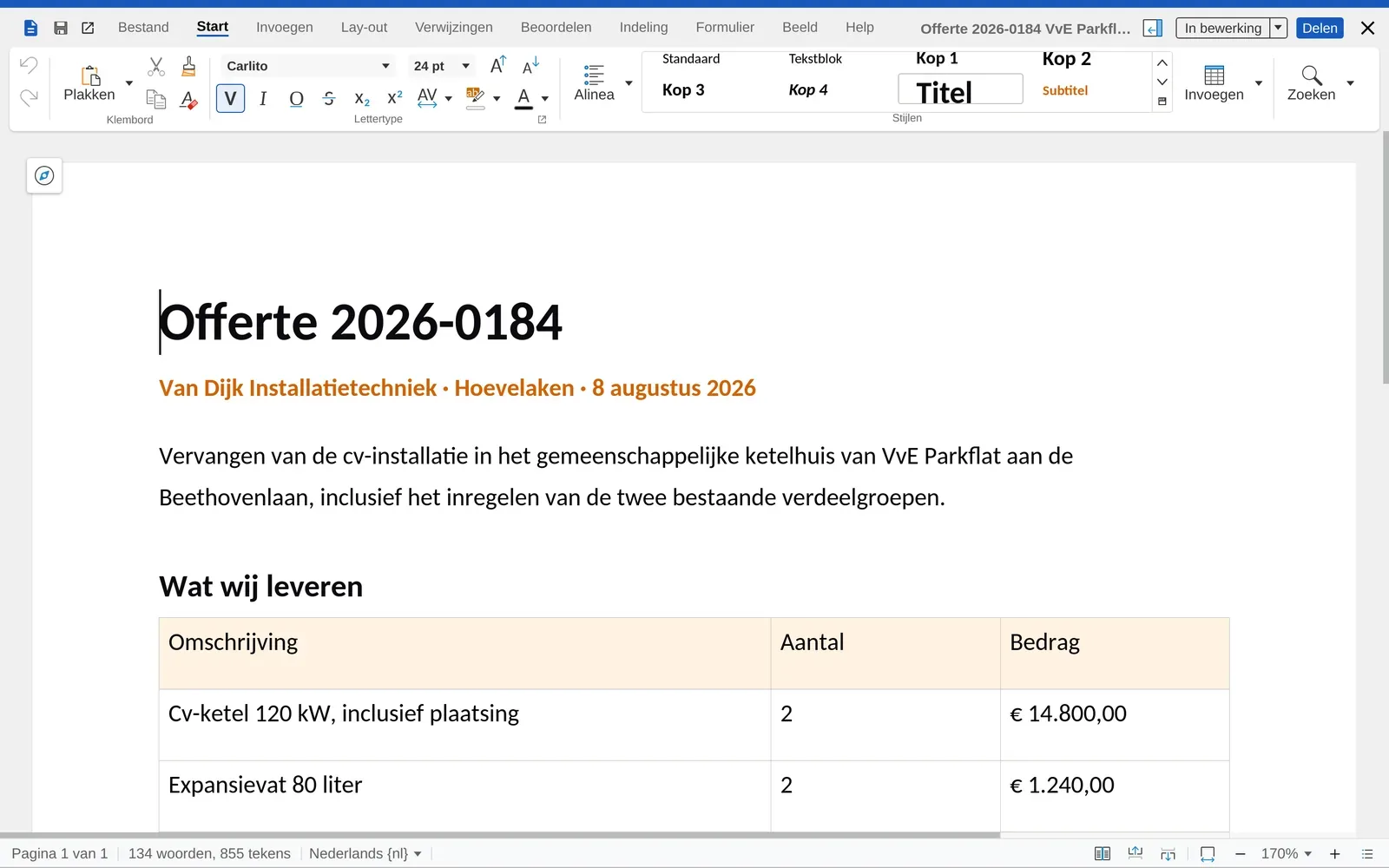Increase font size icon
1389x868 pixels.
click(x=498, y=65)
